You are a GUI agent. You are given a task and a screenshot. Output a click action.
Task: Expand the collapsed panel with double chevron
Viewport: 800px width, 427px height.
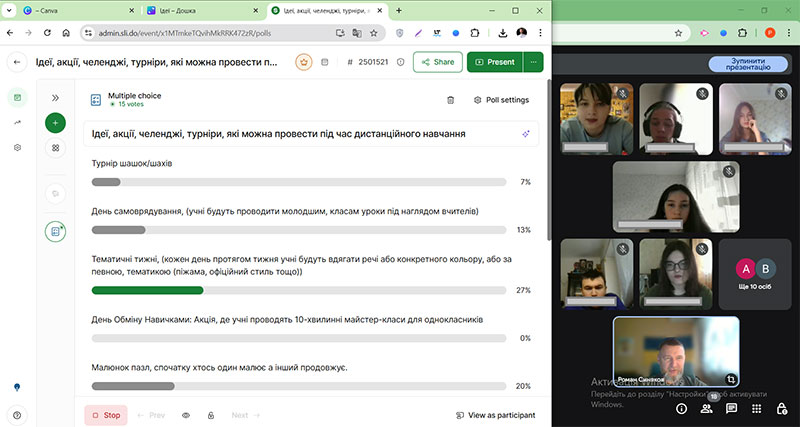[x=55, y=98]
